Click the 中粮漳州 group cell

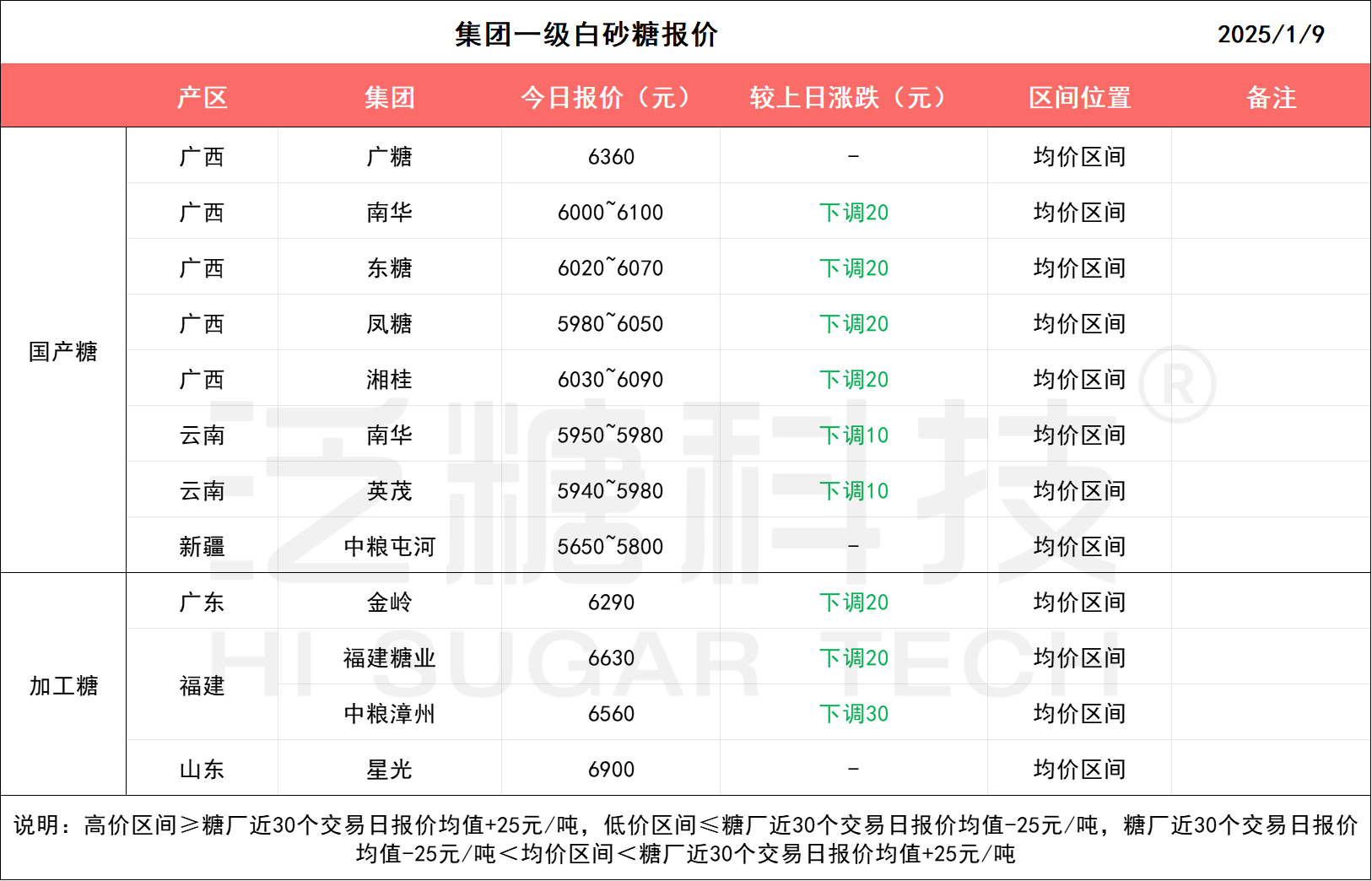(x=390, y=713)
